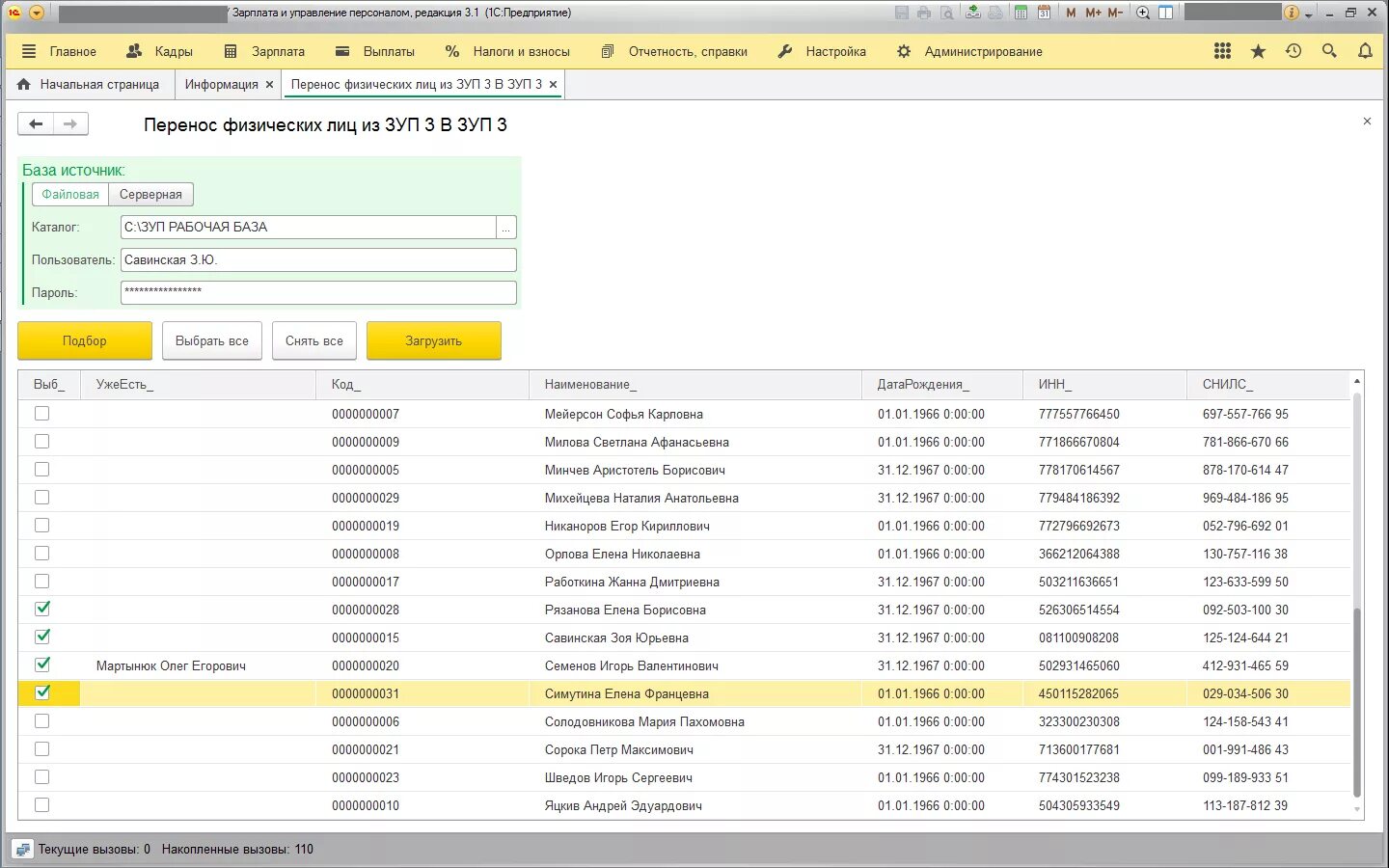
Task: Open the functions grid menu icon
Action: point(1222,51)
